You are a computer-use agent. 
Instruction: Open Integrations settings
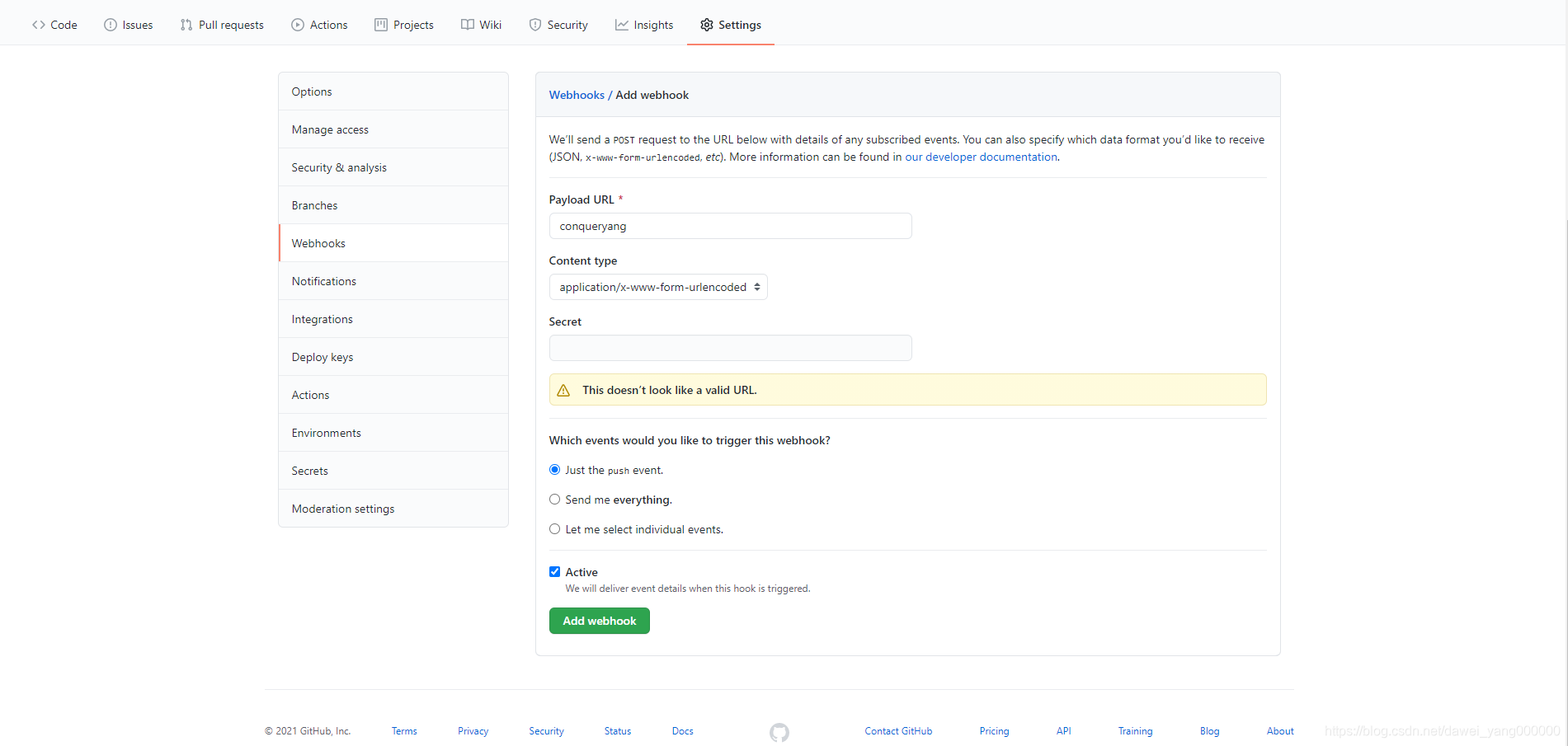[x=393, y=319]
